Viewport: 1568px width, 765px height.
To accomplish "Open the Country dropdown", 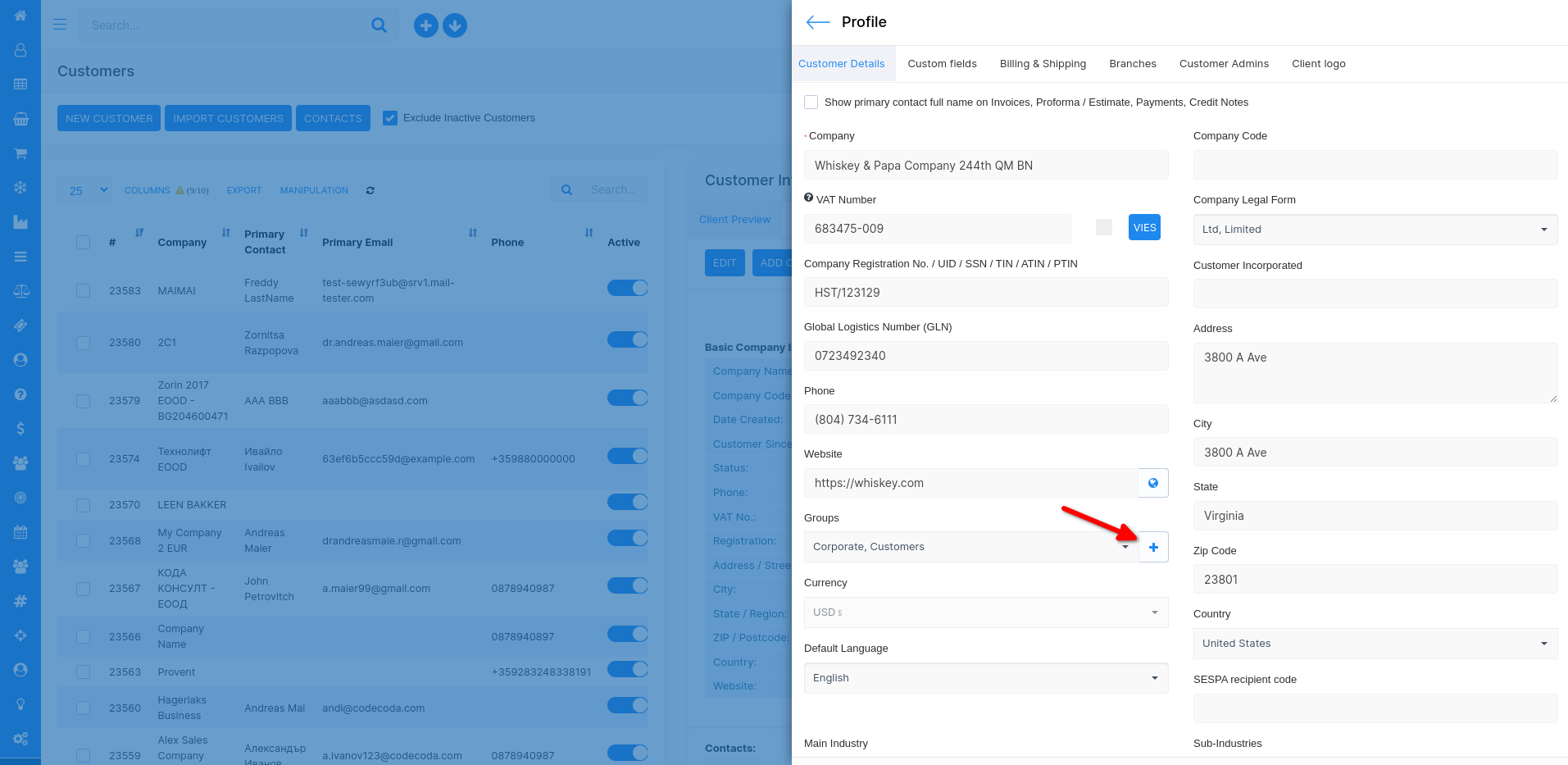I will [1375, 644].
